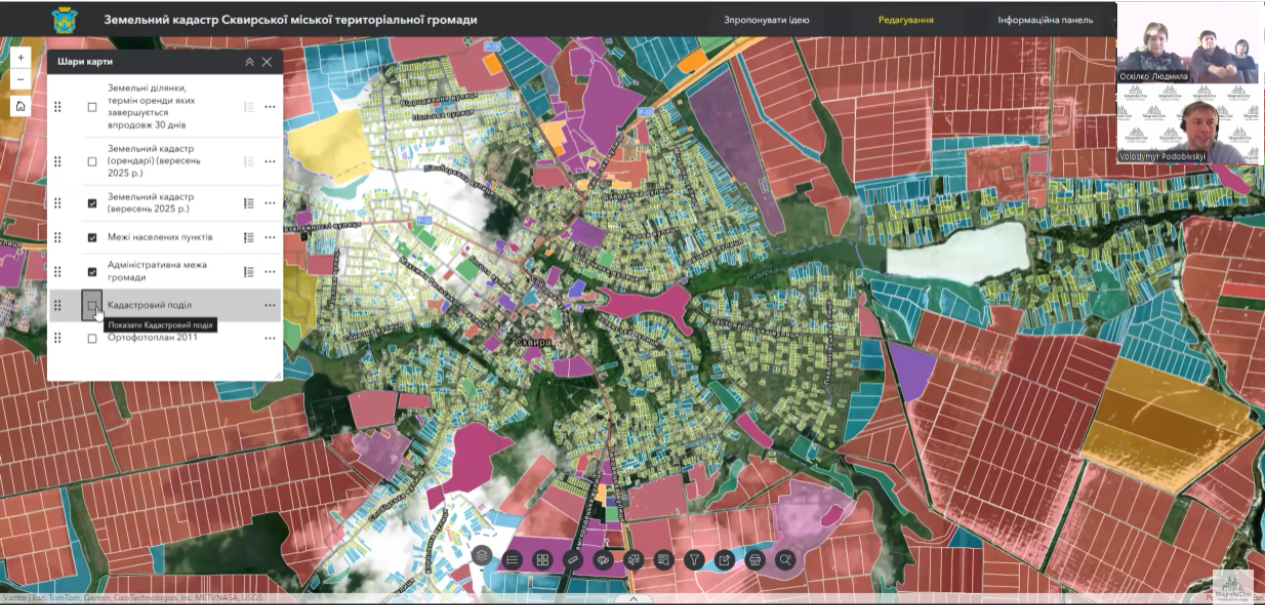Close the Шари карти panel
This screenshot has height=605, width=1265.
coord(267,62)
